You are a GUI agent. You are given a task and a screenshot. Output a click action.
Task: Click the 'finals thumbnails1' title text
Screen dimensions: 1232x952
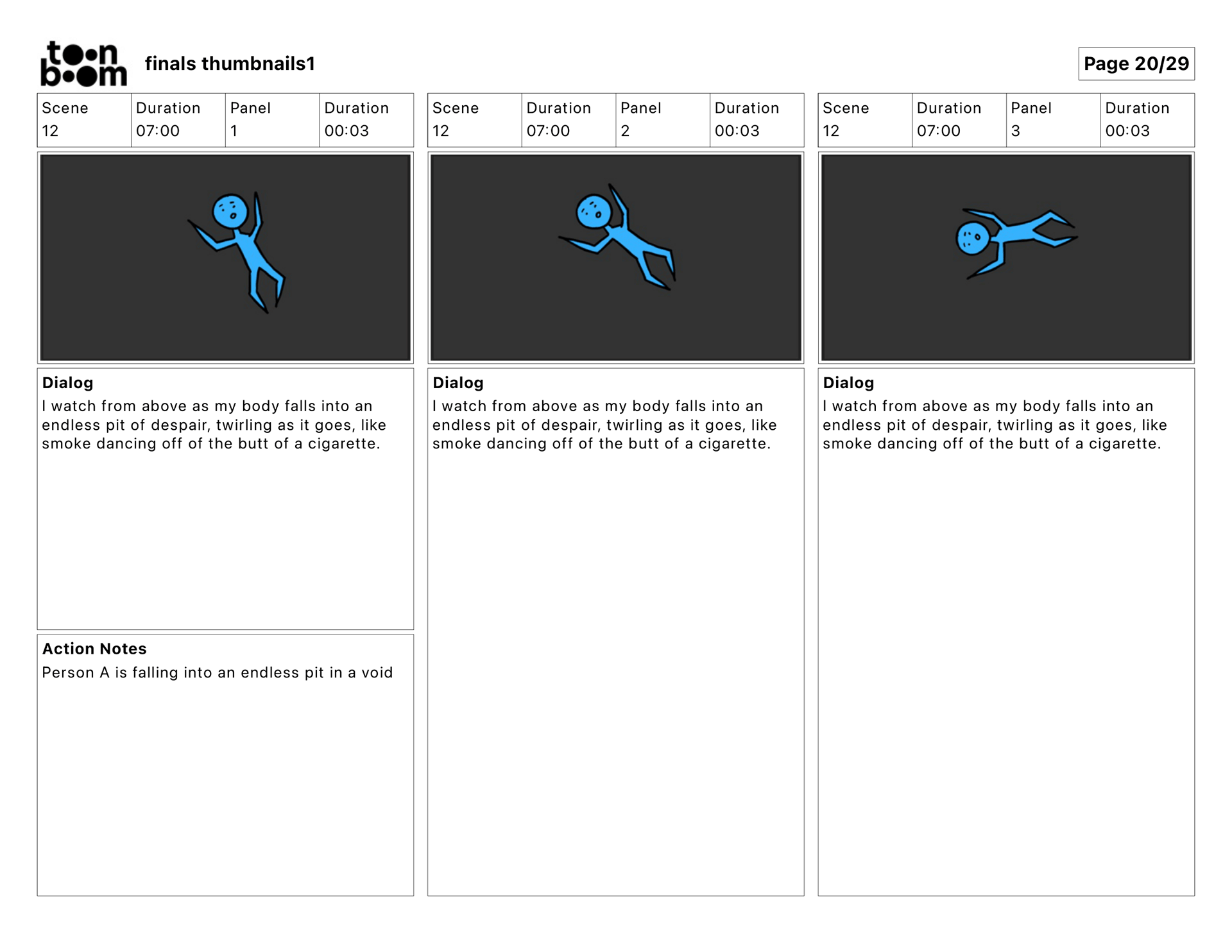click(x=230, y=64)
